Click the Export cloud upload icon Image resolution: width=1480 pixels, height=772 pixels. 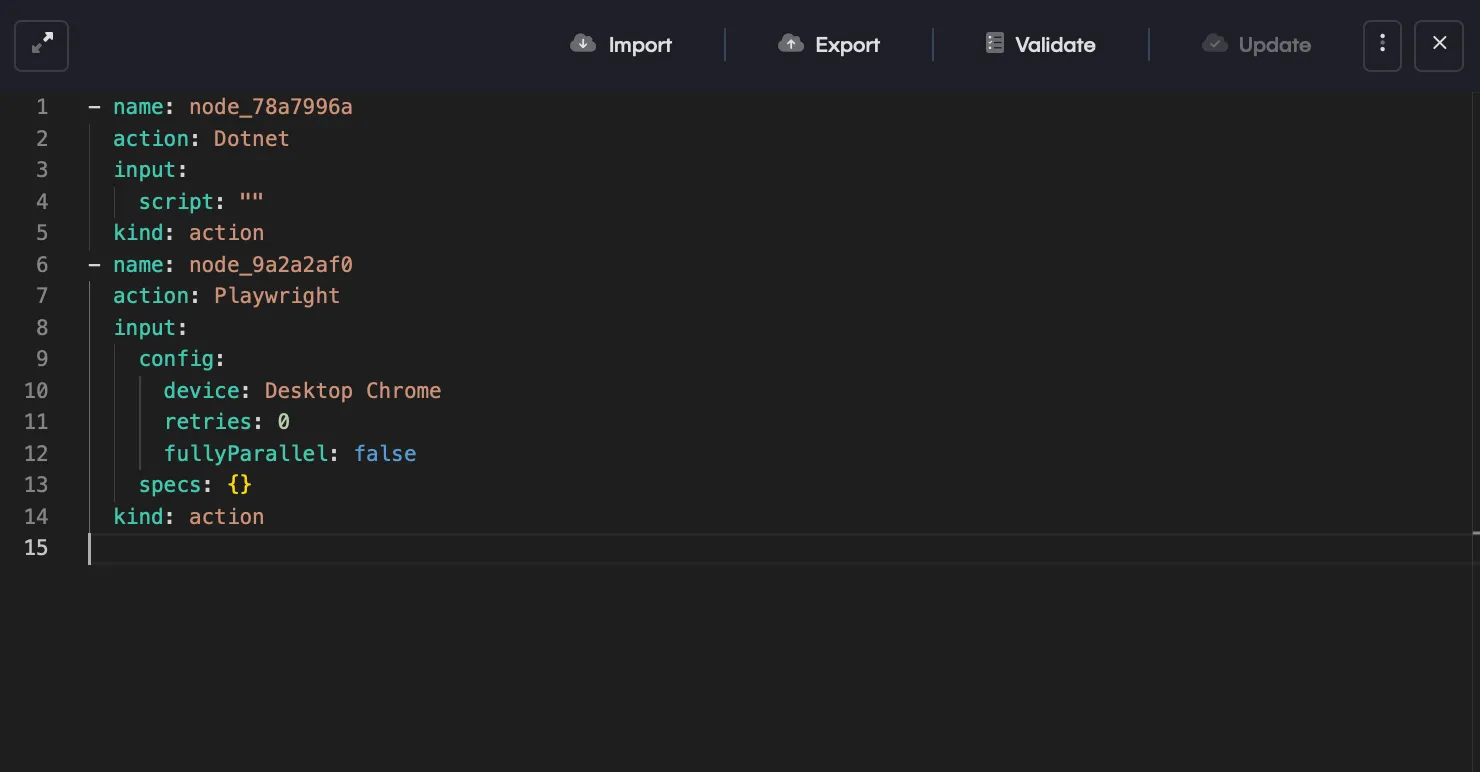tap(791, 43)
